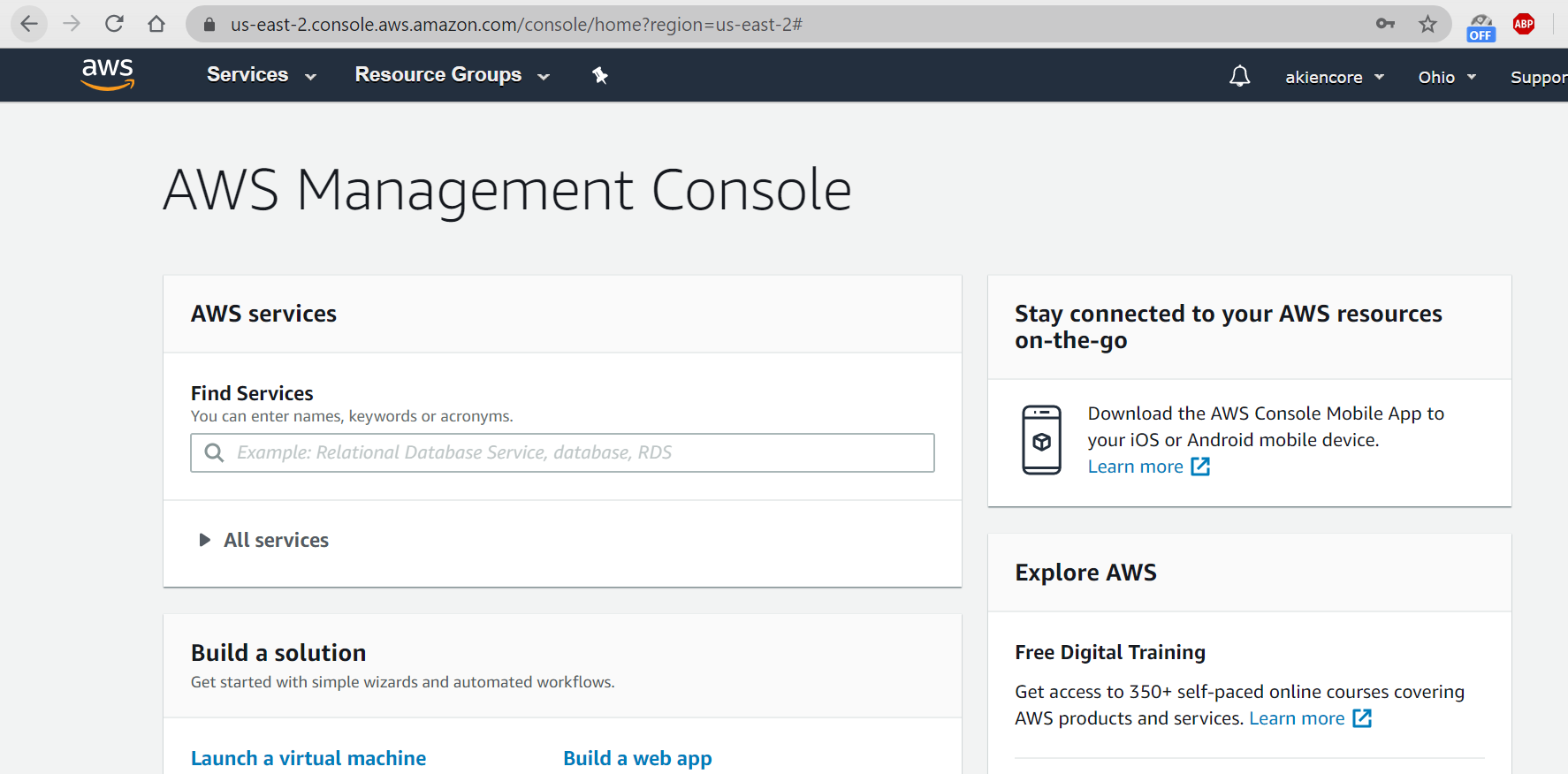The width and height of the screenshot is (1568, 774).
Task: Click Build a web app link
Action: (x=636, y=758)
